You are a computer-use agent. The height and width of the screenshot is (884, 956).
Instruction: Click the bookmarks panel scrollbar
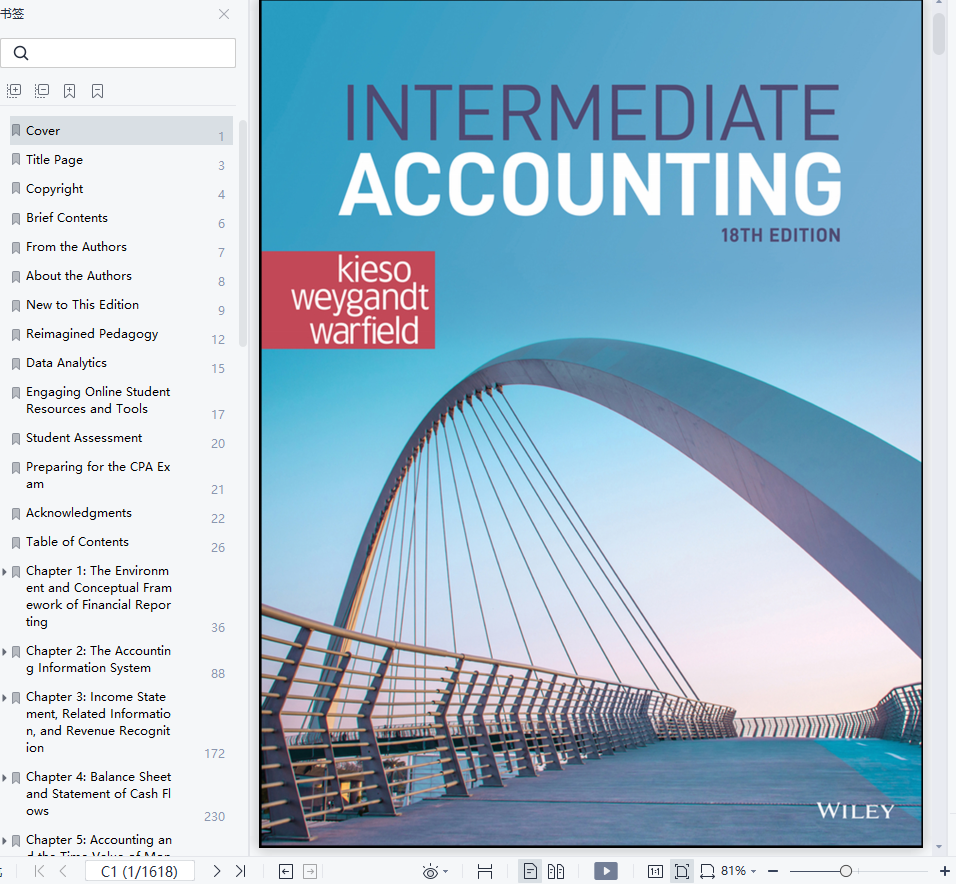click(x=243, y=233)
